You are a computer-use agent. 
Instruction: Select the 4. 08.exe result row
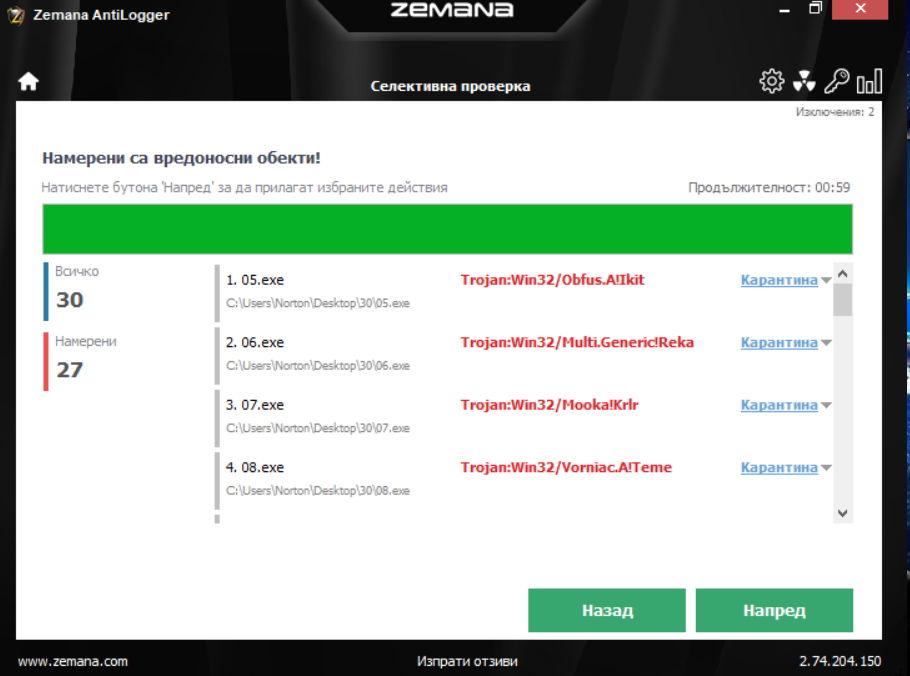(x=522, y=480)
